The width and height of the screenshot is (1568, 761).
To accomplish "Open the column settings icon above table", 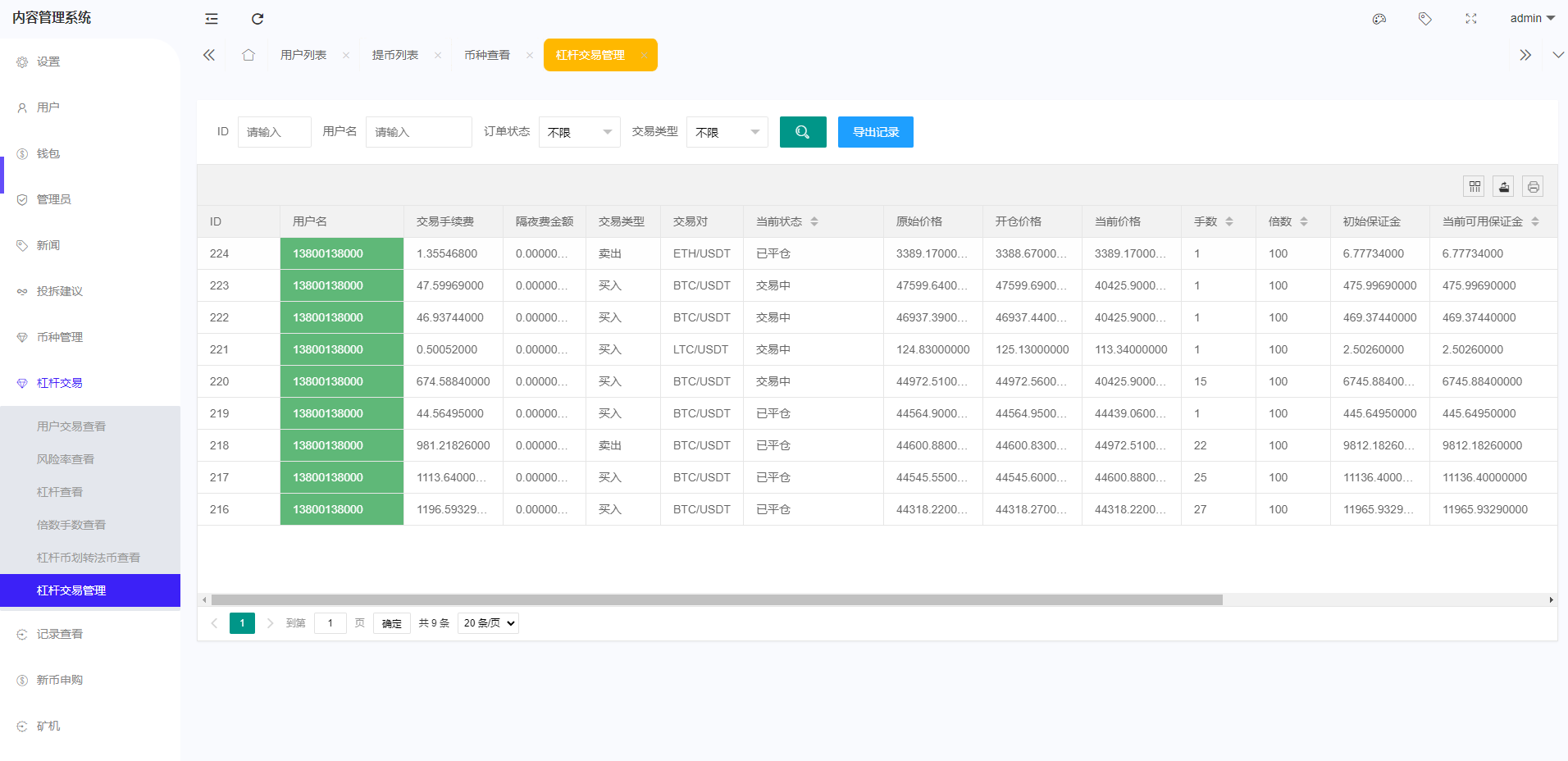I will point(1474,186).
